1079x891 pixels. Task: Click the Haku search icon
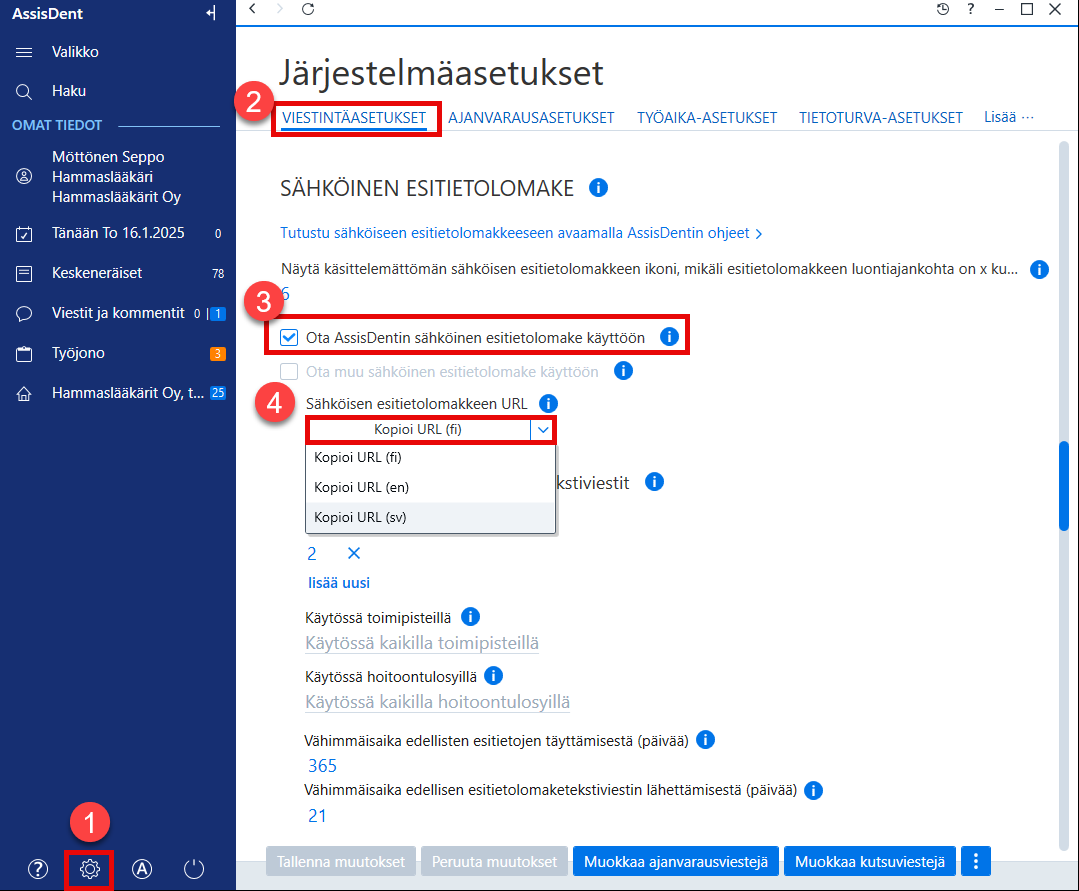(24, 92)
